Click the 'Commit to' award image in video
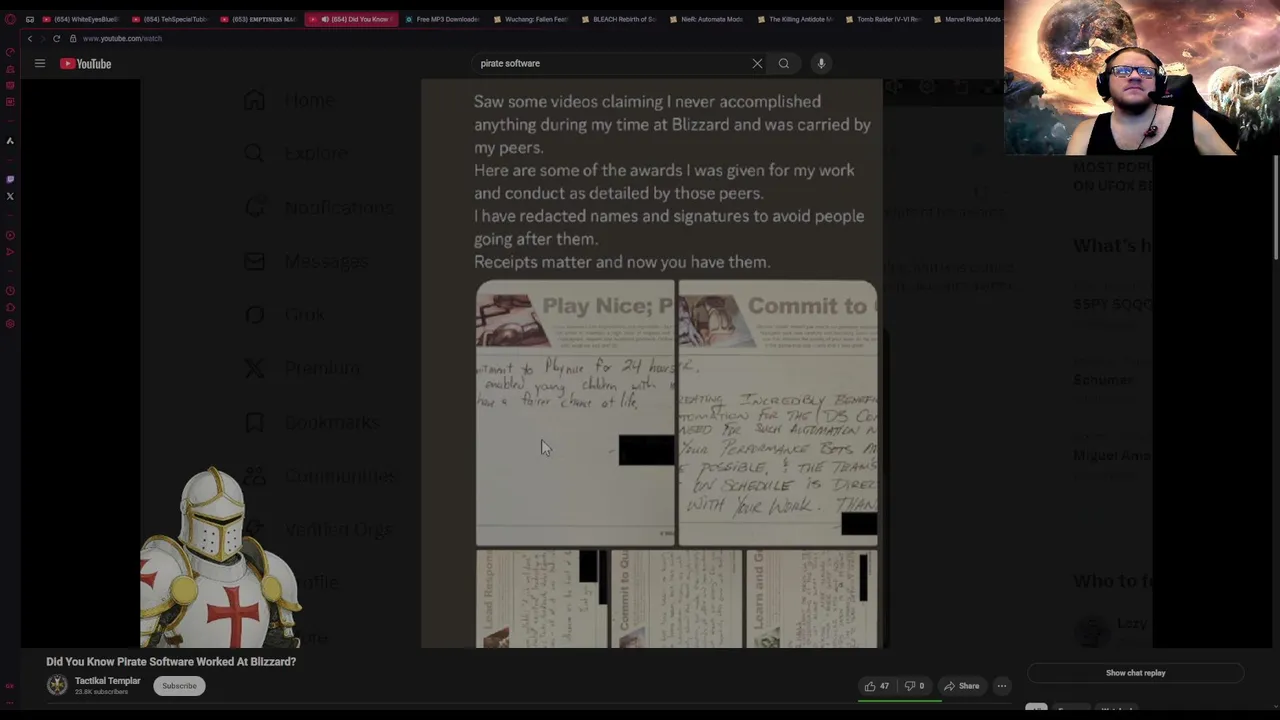Screen dimensions: 1280x720 pyautogui.click(x=778, y=413)
